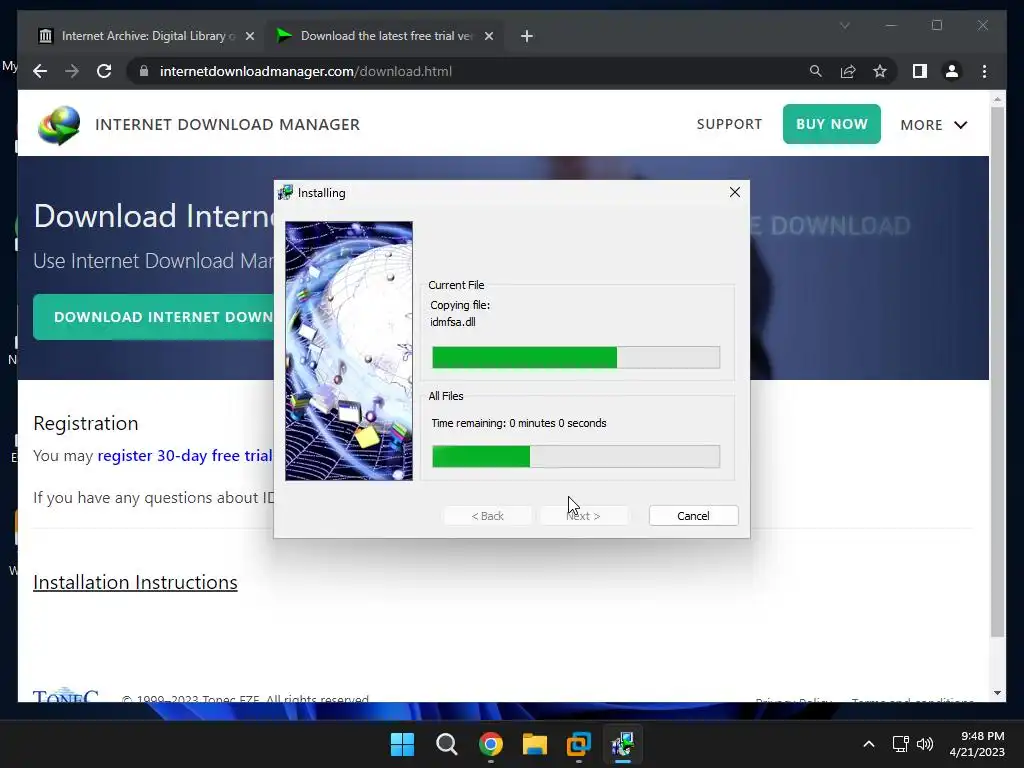1024x768 pixels.
Task: Bookmark this page with the star
Action: 880,71
